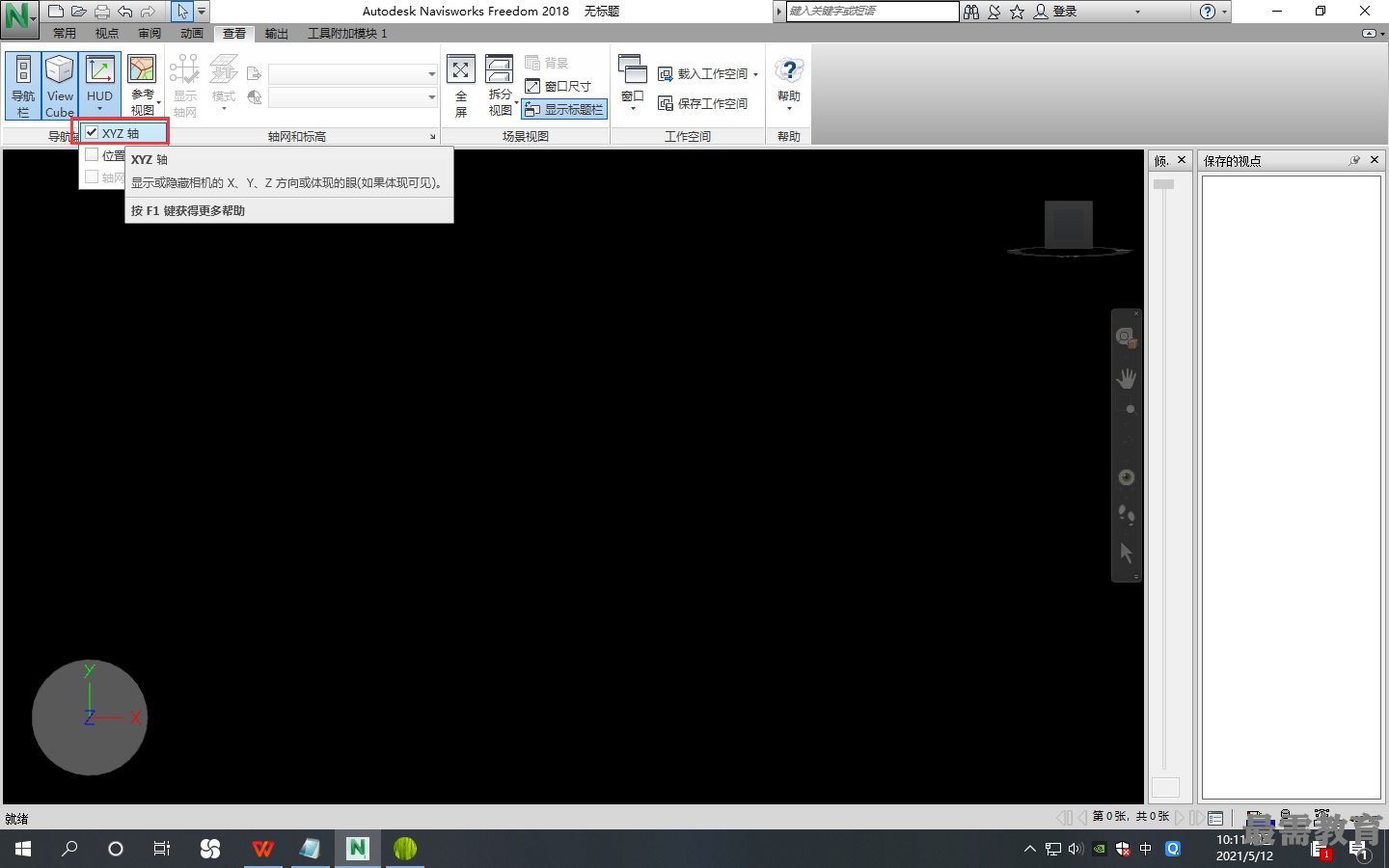Image resolution: width=1389 pixels, height=868 pixels.
Task: Click the Navisworks icon on taskbar
Action: [358, 849]
